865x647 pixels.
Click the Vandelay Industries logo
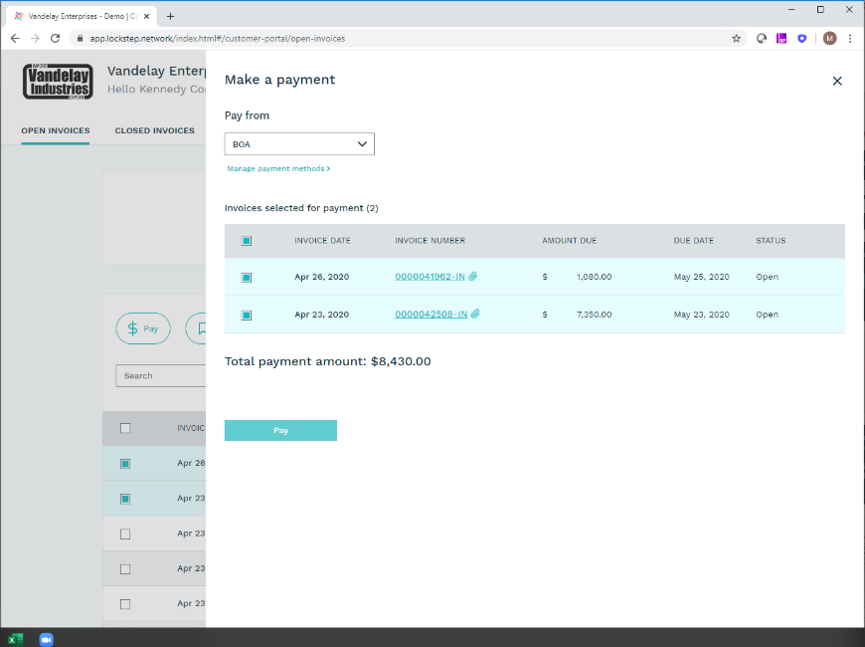pyautogui.click(x=58, y=82)
